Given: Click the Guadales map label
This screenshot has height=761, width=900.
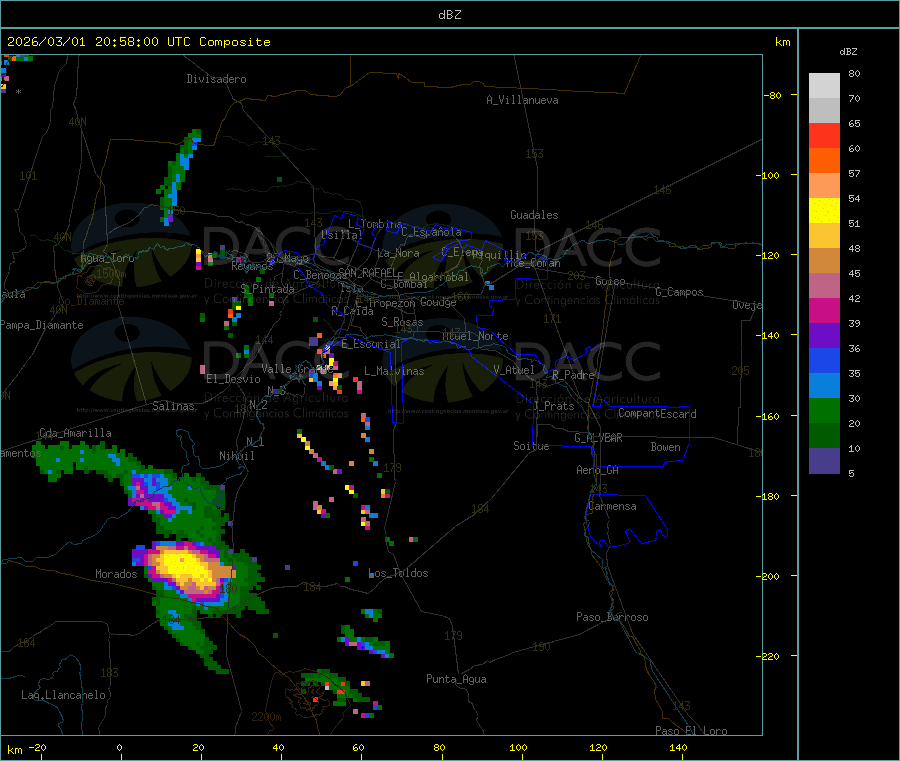Looking at the screenshot, I should click(534, 215).
